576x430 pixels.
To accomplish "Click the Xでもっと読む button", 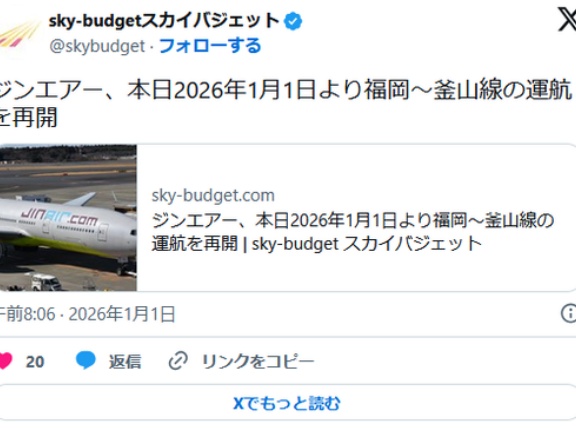I will pos(287,403).
